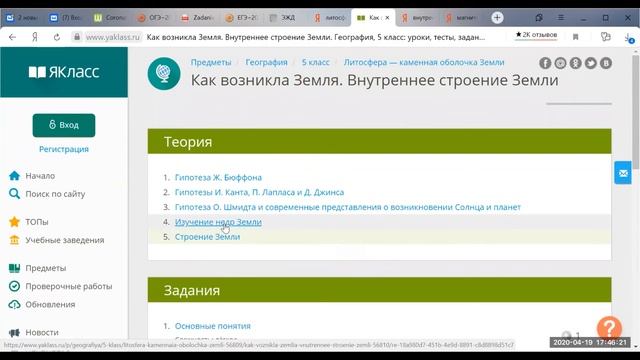The image size is (640, 360).
Task: Click the browser back arrow
Action: pos(12,37)
